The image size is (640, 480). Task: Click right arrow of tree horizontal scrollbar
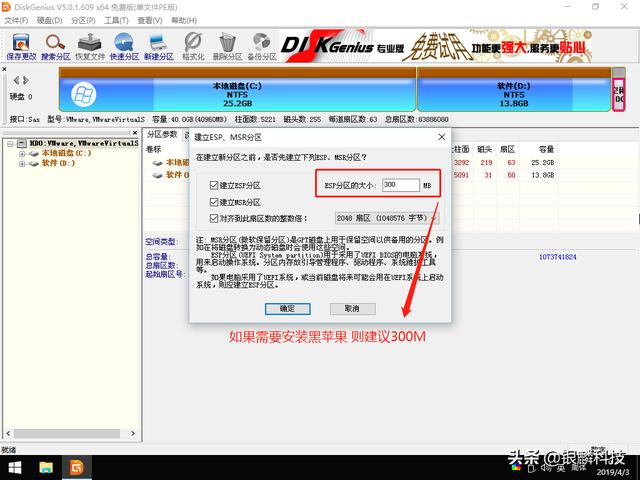[133, 433]
